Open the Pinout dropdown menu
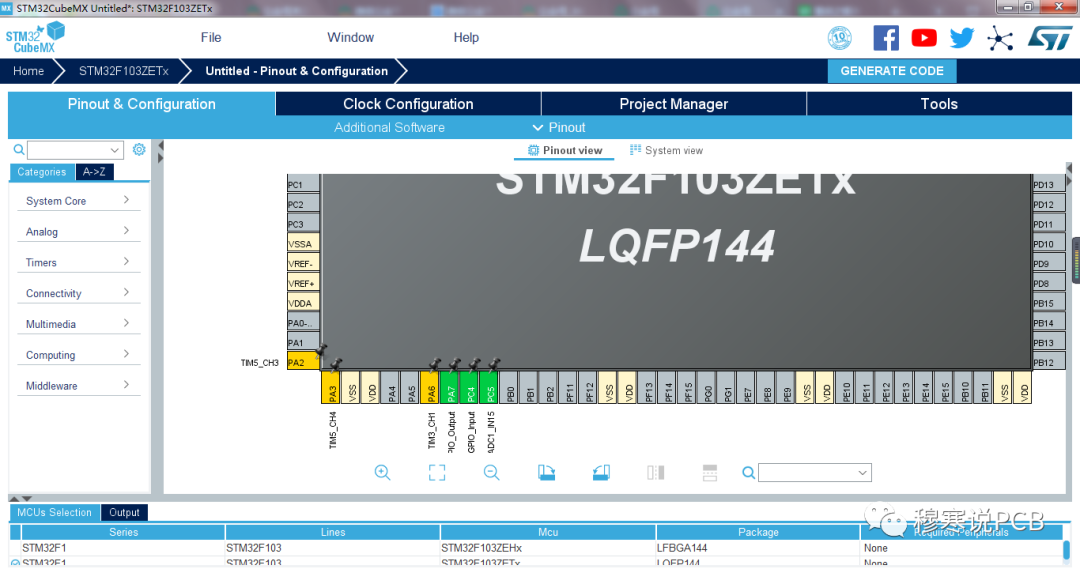 (559, 127)
